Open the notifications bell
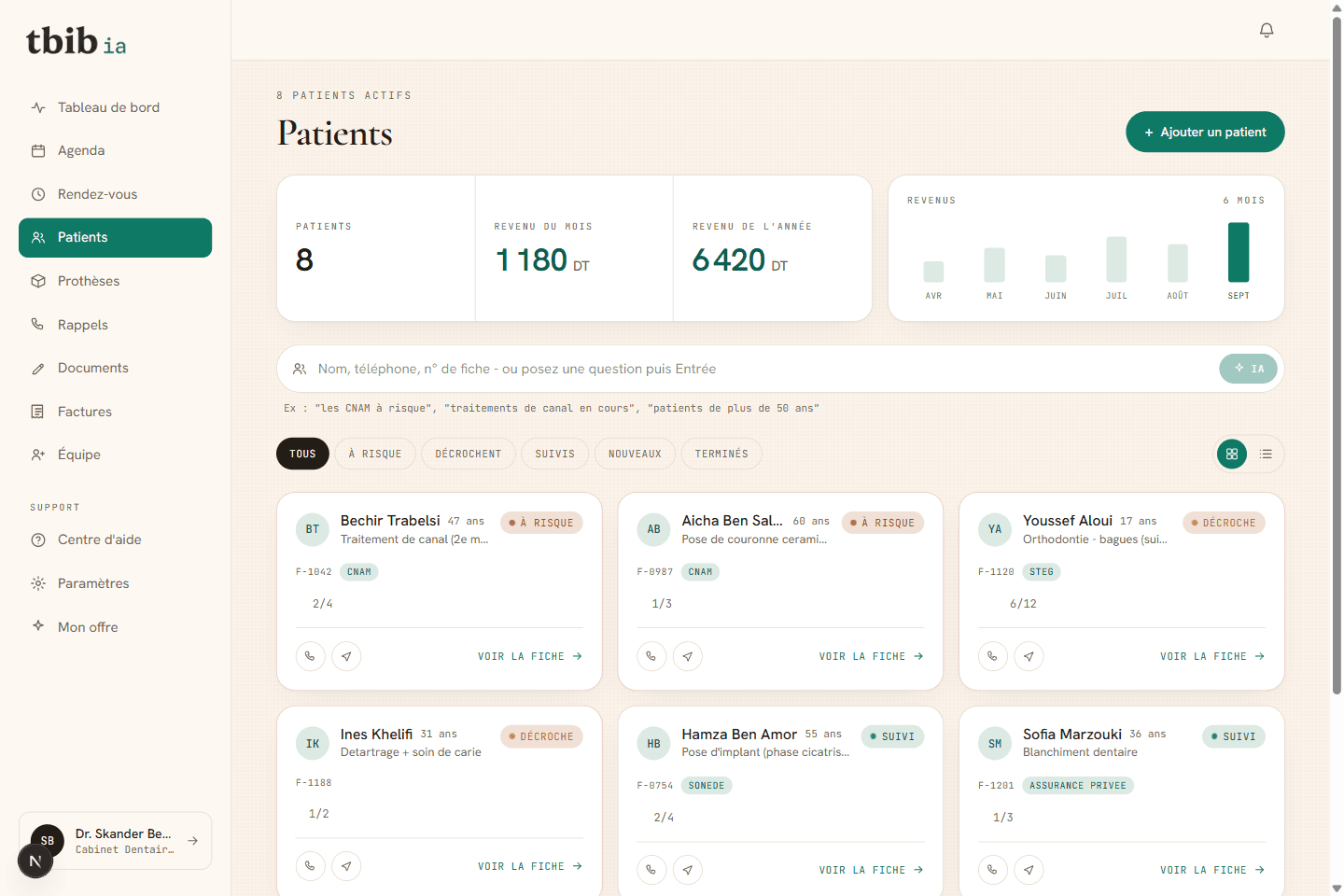1344x896 pixels. pyautogui.click(x=1267, y=30)
